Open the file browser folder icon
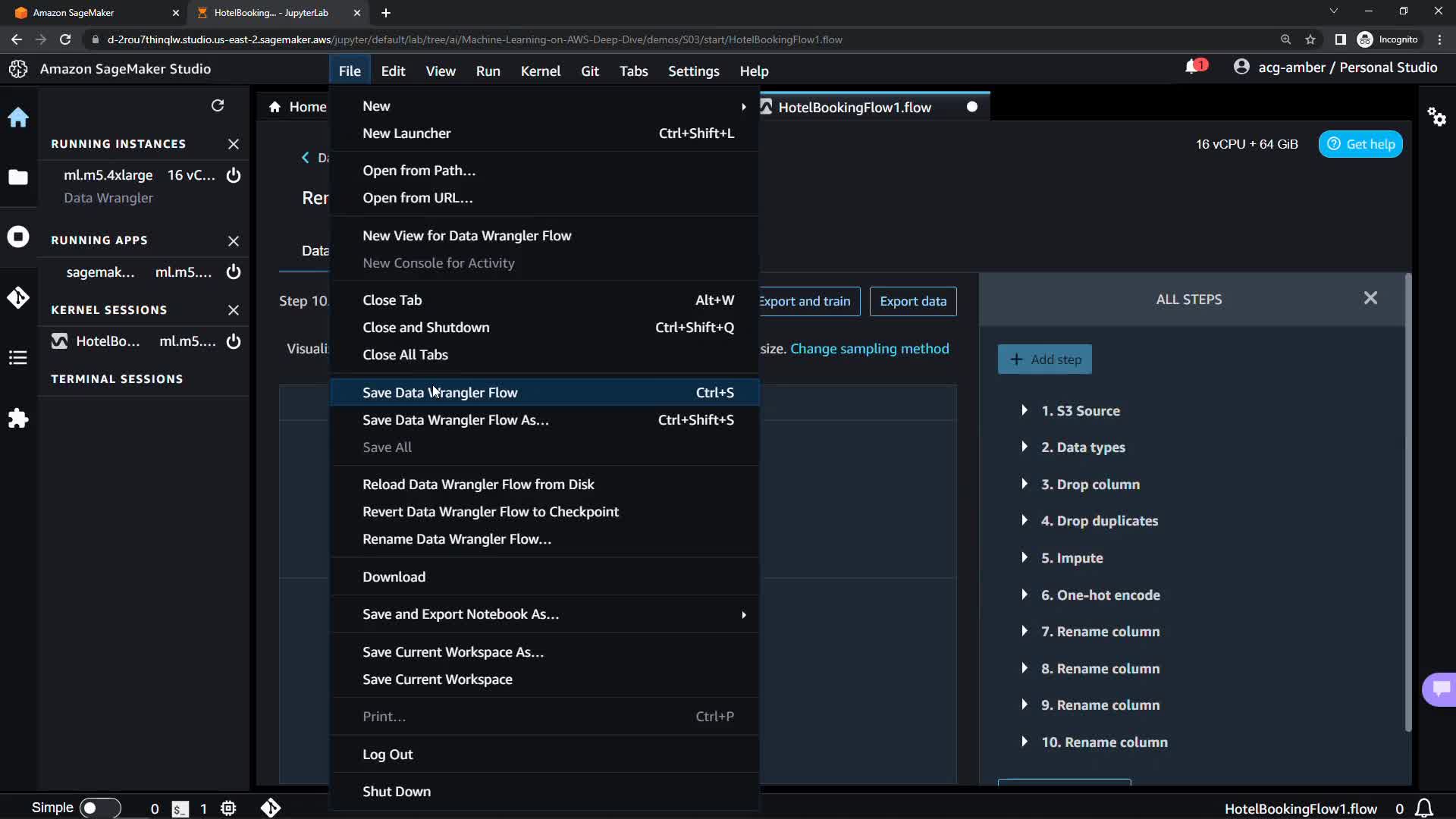This screenshot has height=819, width=1456. pyautogui.click(x=18, y=177)
